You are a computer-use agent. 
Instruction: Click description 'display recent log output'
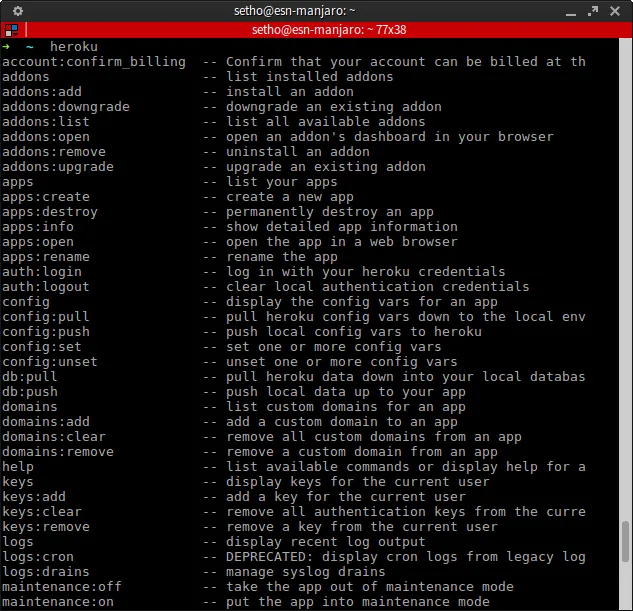[326, 542]
